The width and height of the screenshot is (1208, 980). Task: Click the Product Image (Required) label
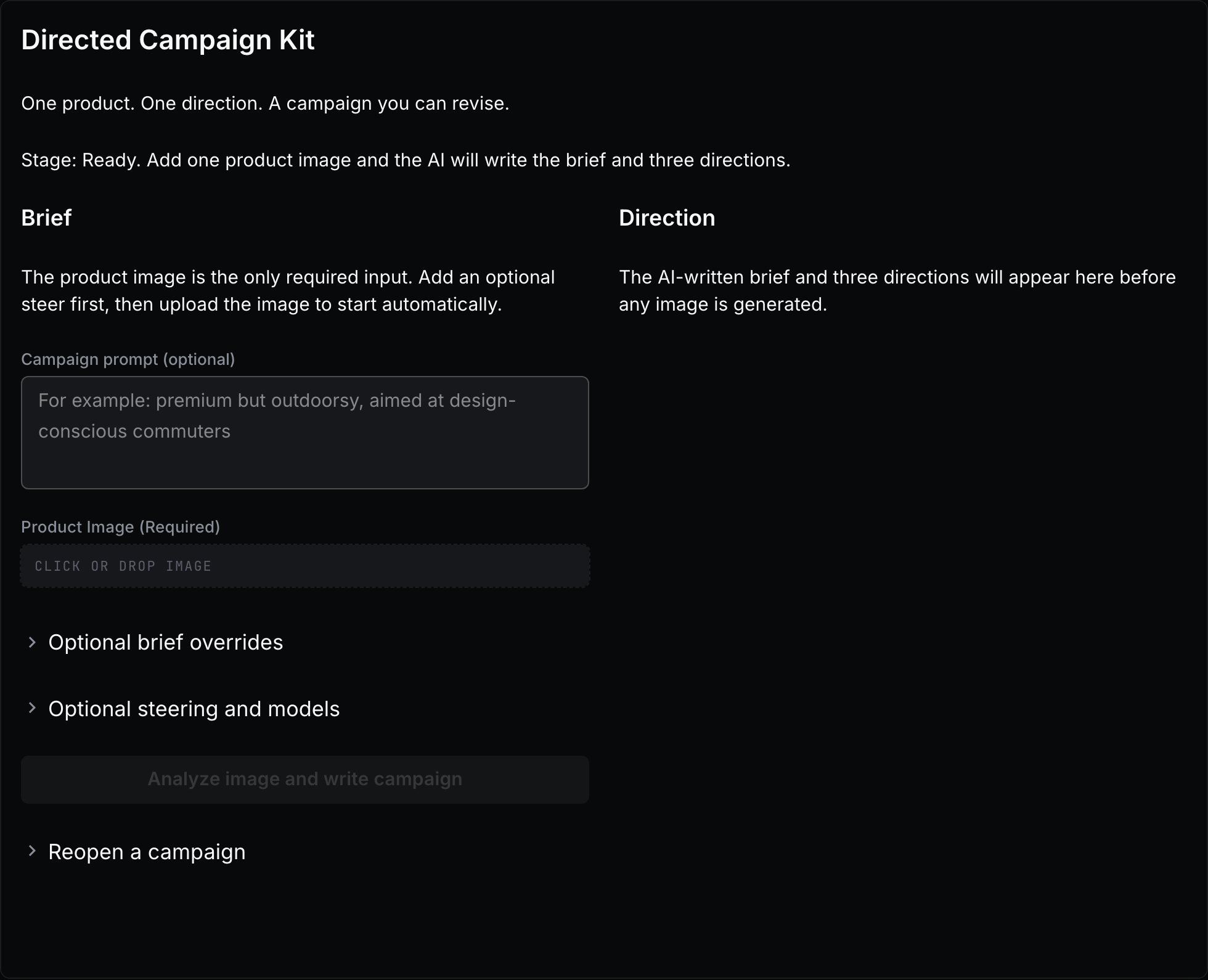tap(121, 527)
